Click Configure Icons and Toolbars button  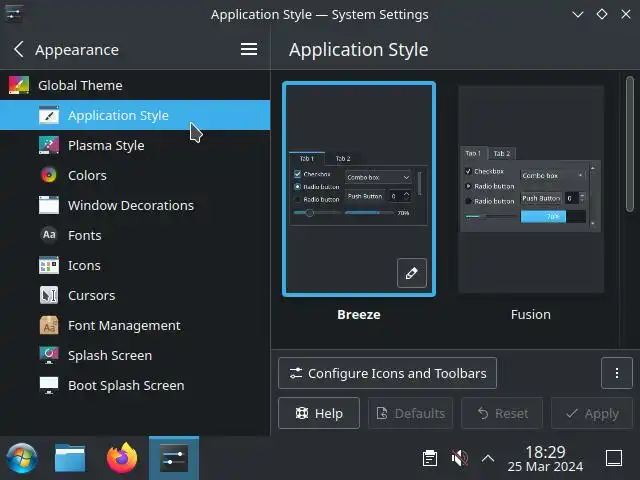(387, 373)
